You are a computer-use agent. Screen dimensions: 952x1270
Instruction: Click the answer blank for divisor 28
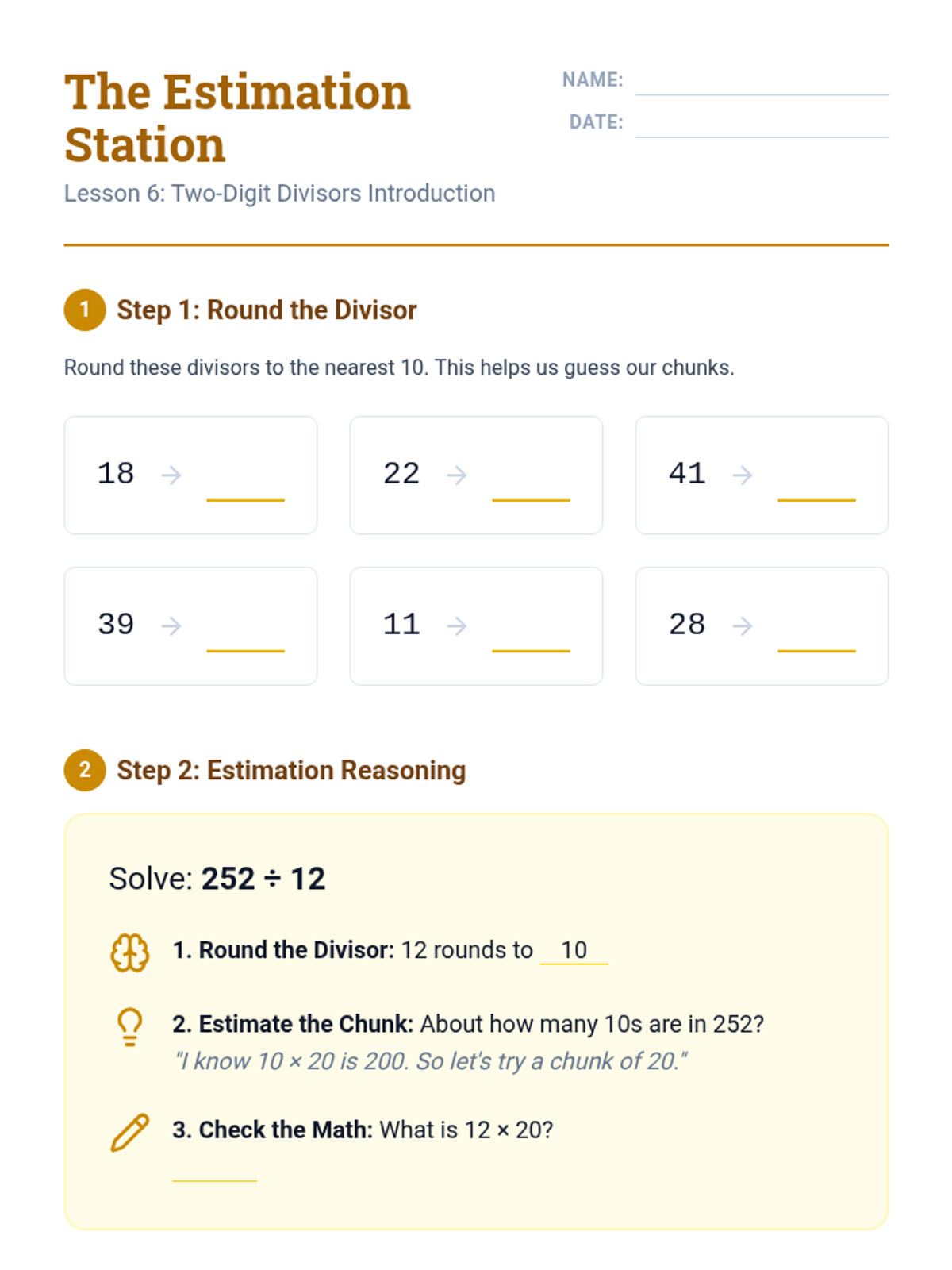point(816,635)
